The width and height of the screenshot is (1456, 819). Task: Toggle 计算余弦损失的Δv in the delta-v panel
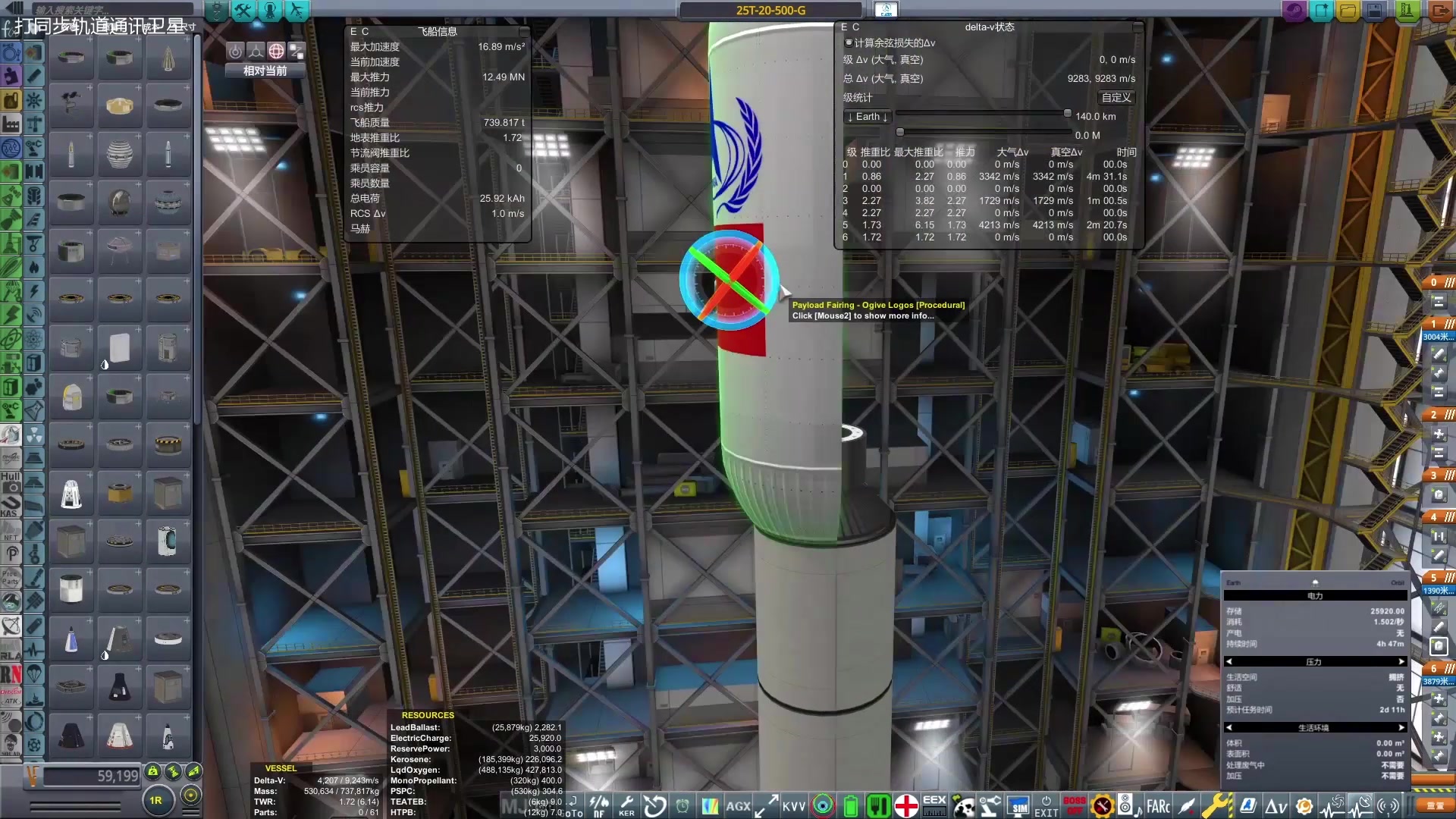coord(848,42)
